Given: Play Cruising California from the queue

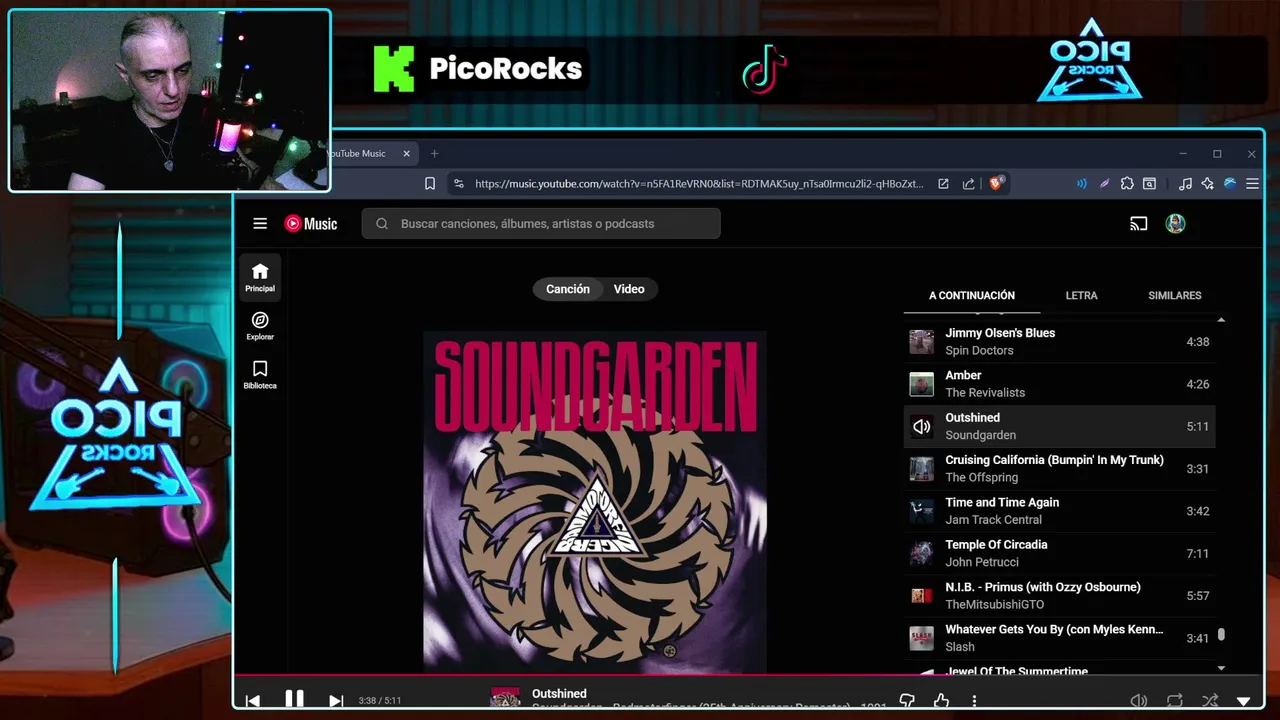Looking at the screenshot, I should tap(1059, 469).
